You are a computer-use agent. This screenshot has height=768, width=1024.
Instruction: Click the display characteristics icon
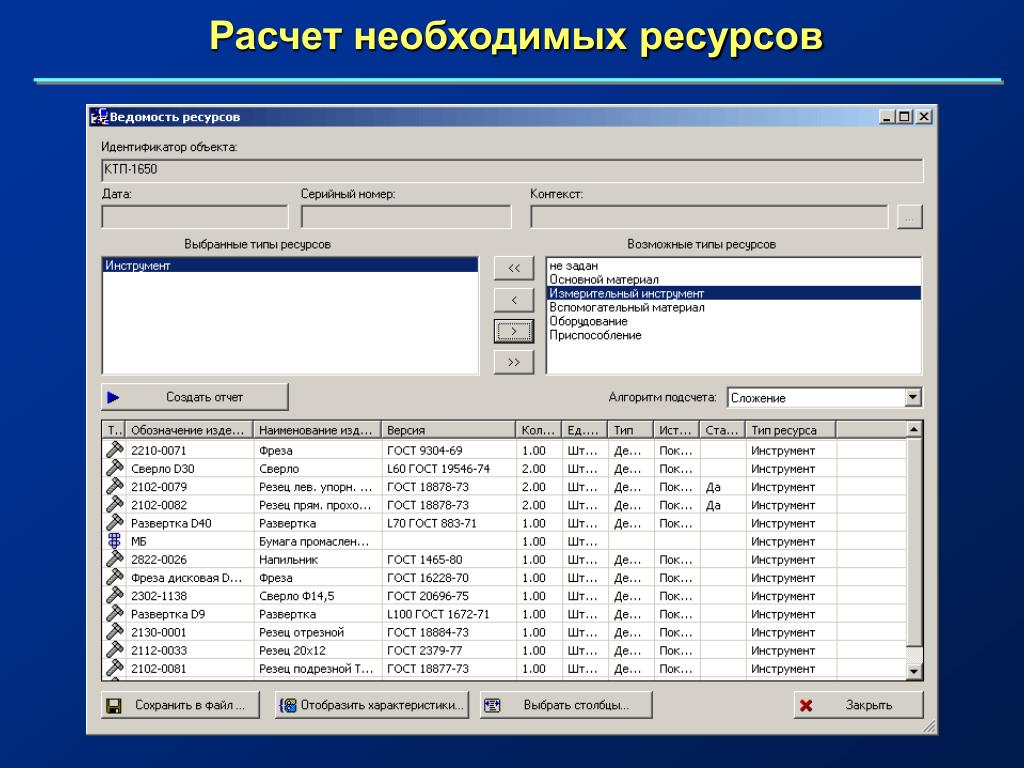288,705
